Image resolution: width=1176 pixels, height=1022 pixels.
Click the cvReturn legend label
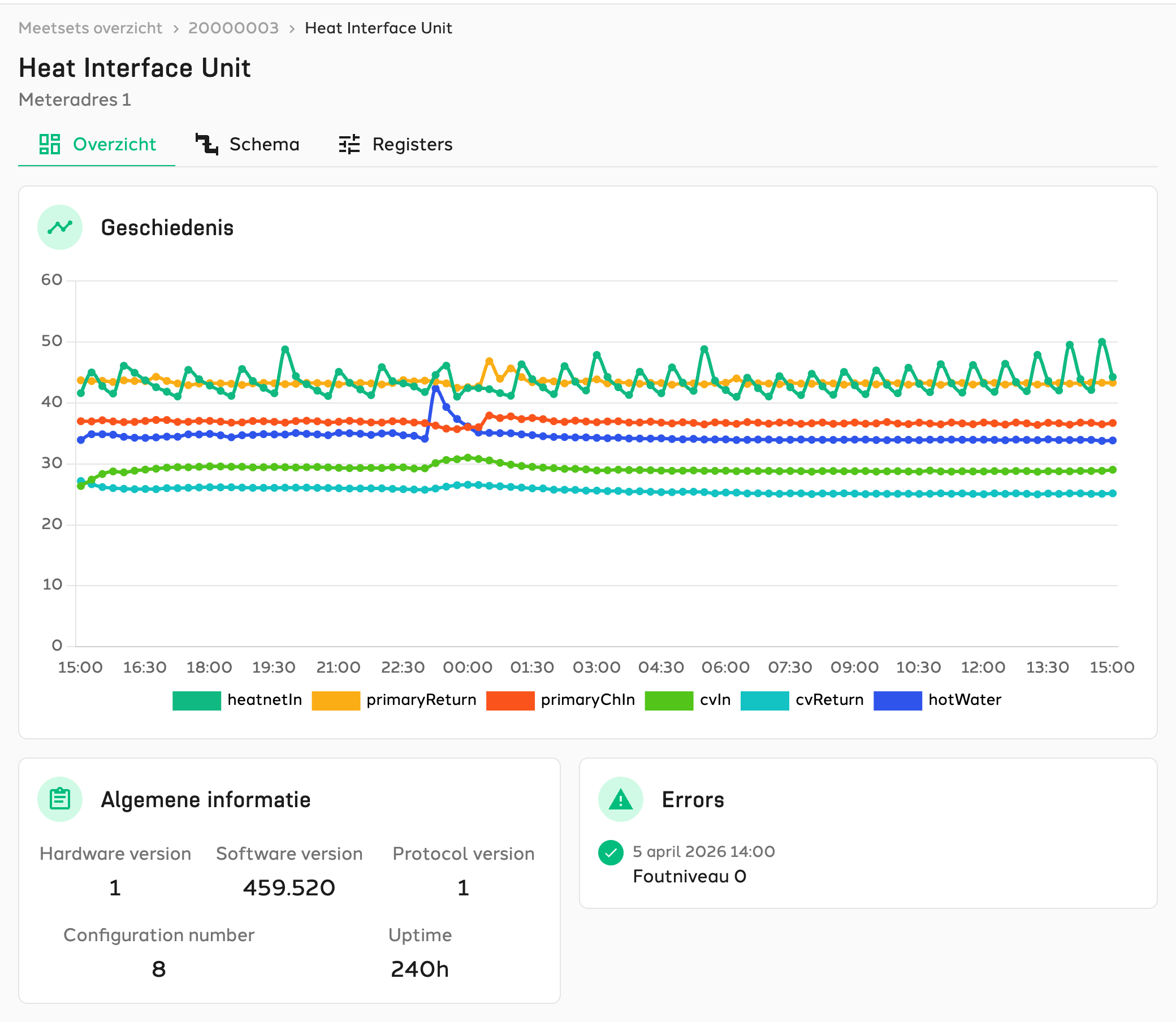(x=830, y=700)
